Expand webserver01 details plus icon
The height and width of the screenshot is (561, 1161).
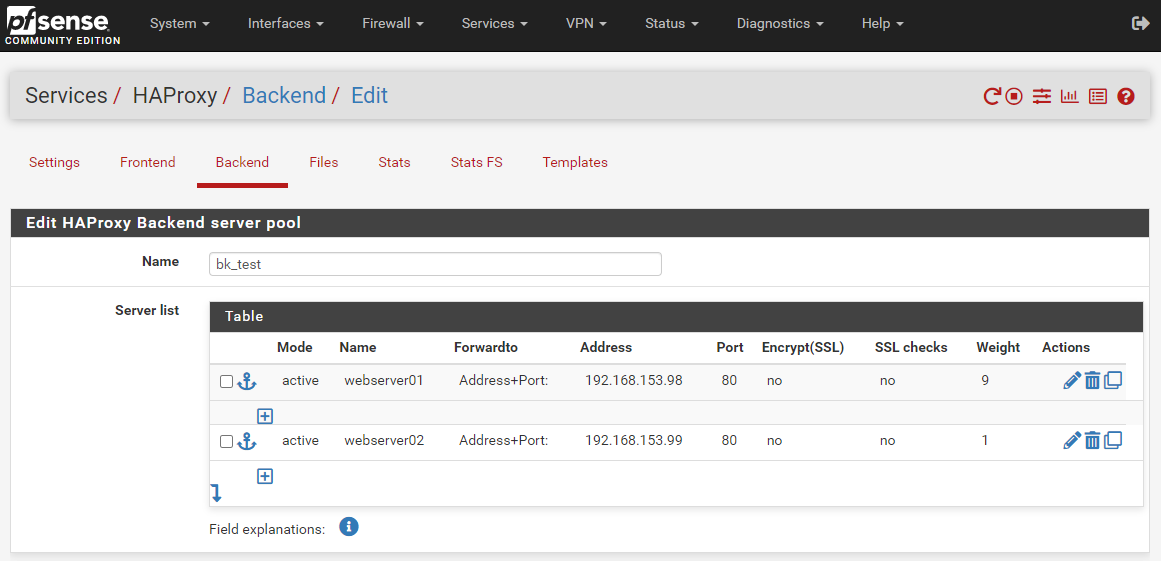pos(265,416)
